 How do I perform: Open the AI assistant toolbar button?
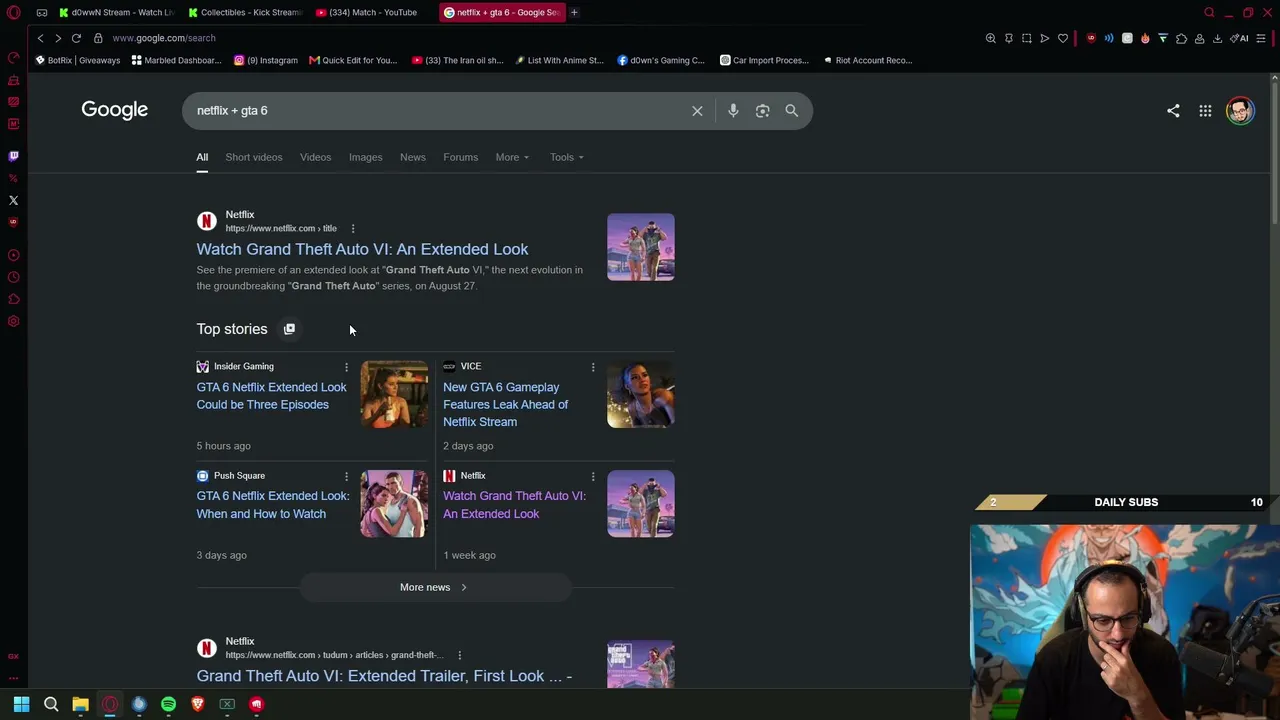pyautogui.click(x=1240, y=38)
